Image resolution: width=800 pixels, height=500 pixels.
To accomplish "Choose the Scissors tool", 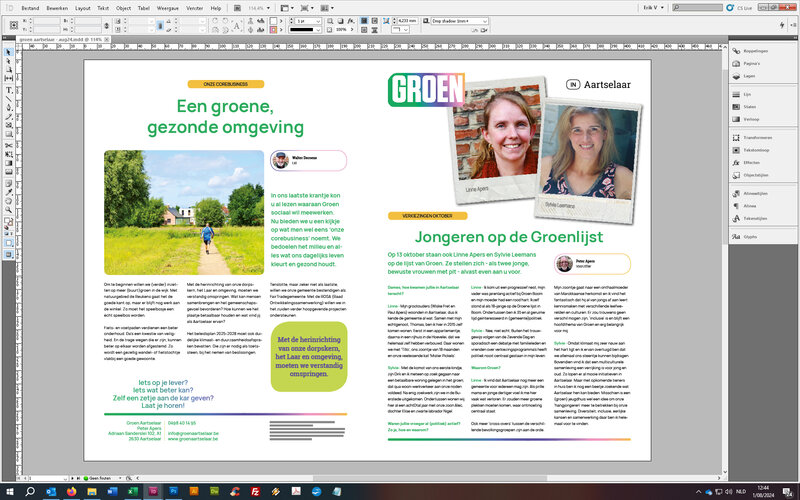I will coord(9,145).
